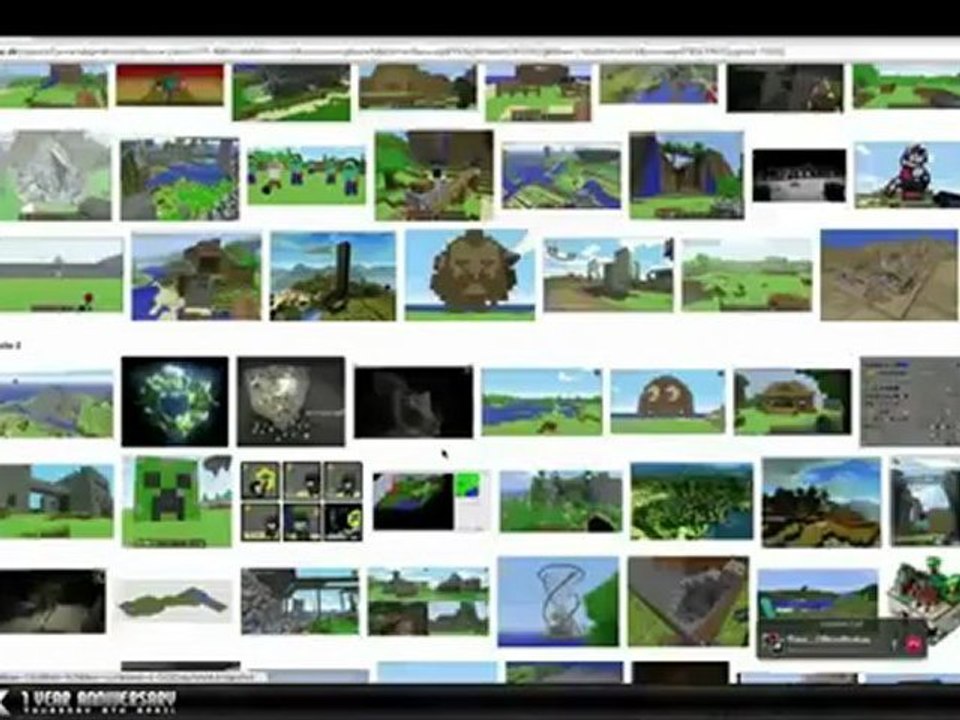Open the cliff with blue waterfall thumbnail
Image resolution: width=960 pixels, height=720 pixels.
pyautogui.click(x=686, y=175)
